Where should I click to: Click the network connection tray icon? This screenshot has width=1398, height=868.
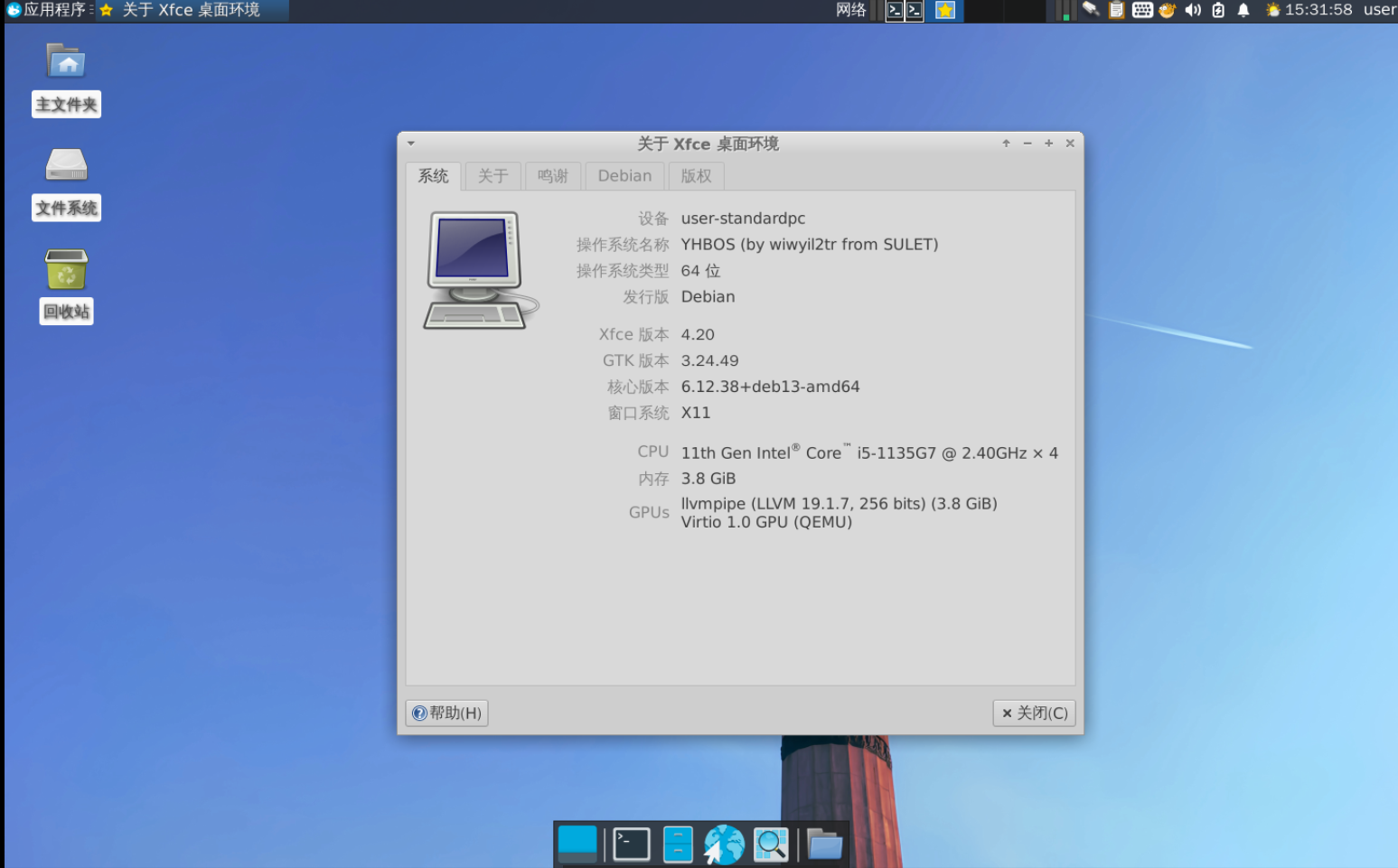pos(1091,10)
